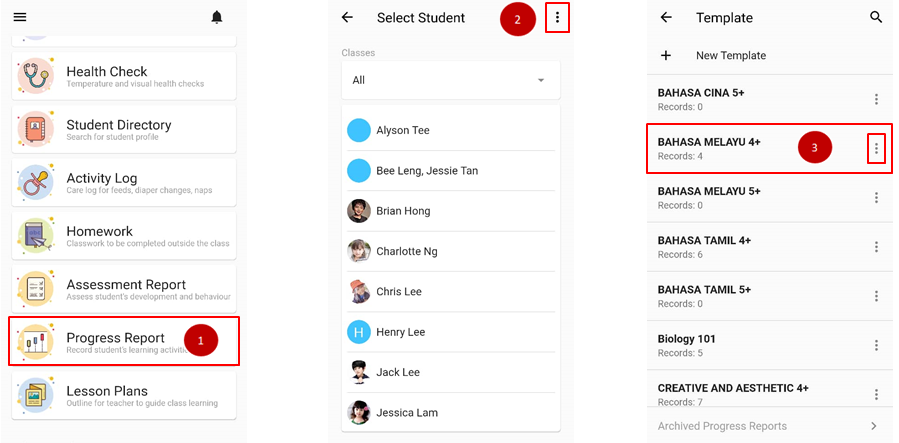Select Brian Hong's profile photo
This screenshot has height=443, width=899.
click(359, 211)
